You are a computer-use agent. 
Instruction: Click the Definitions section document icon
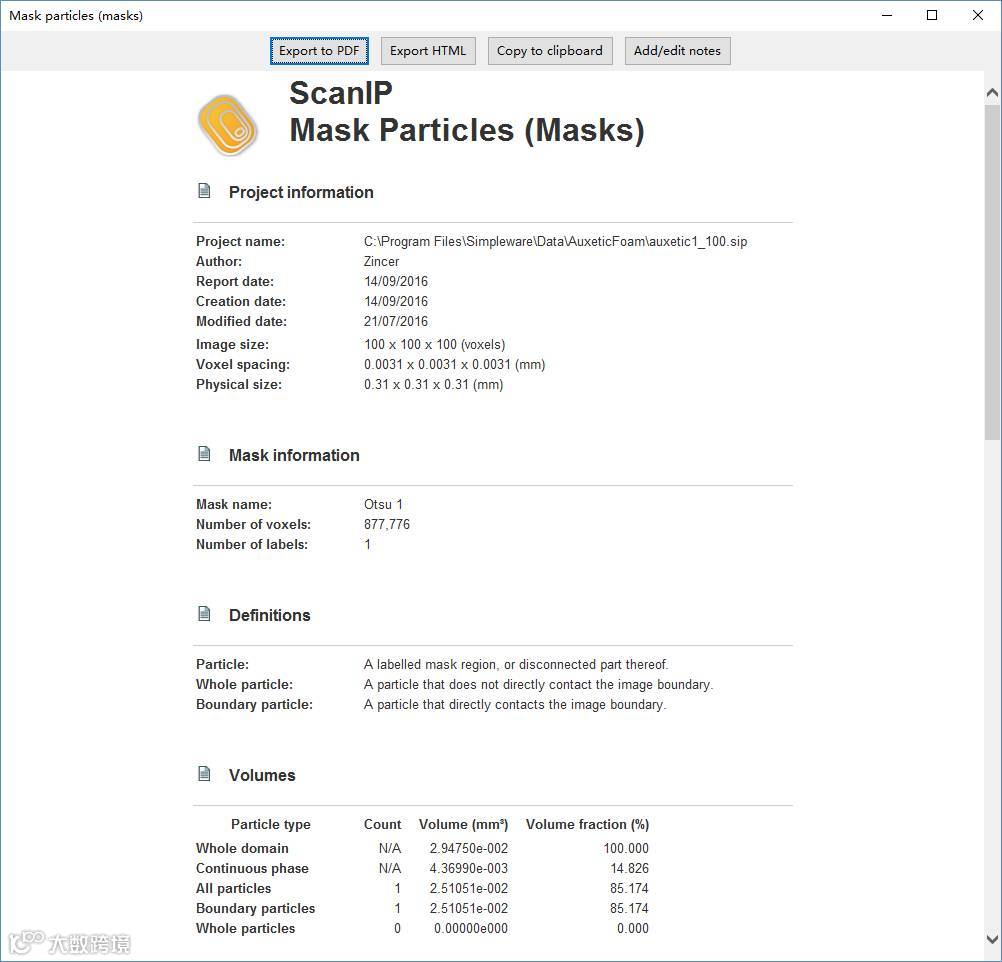[x=204, y=614]
